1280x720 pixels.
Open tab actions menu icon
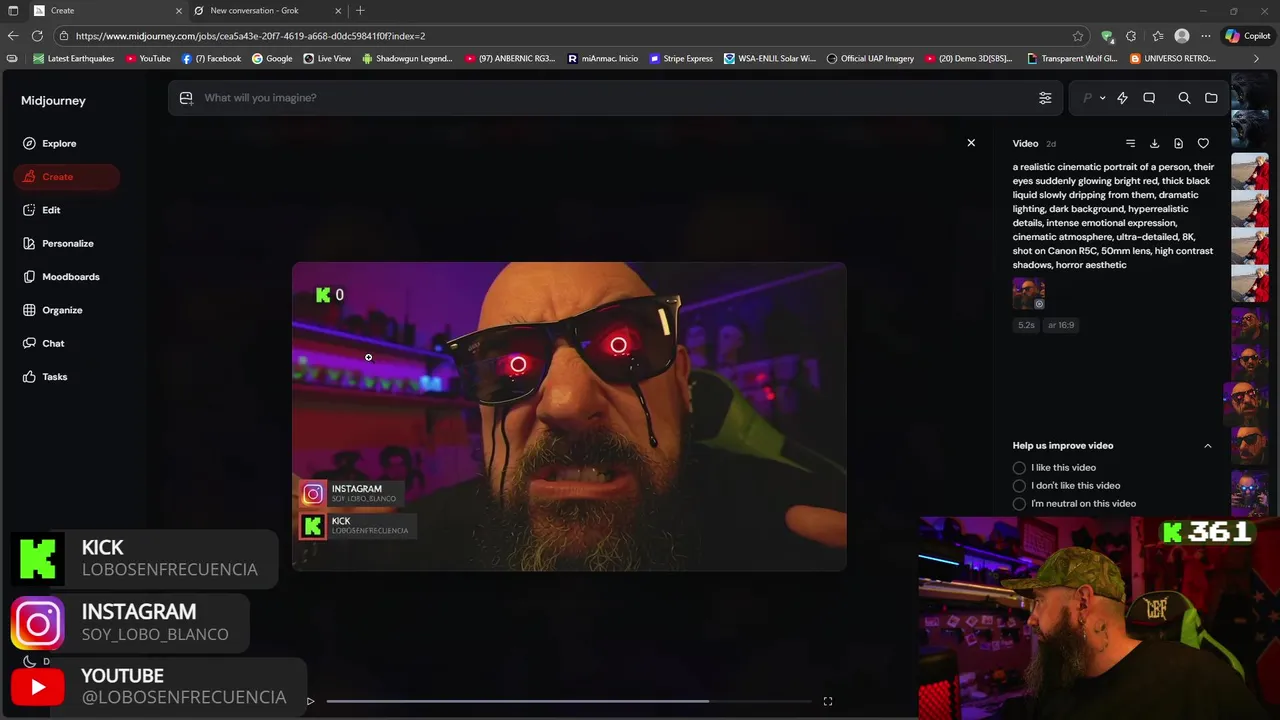coord(13,11)
